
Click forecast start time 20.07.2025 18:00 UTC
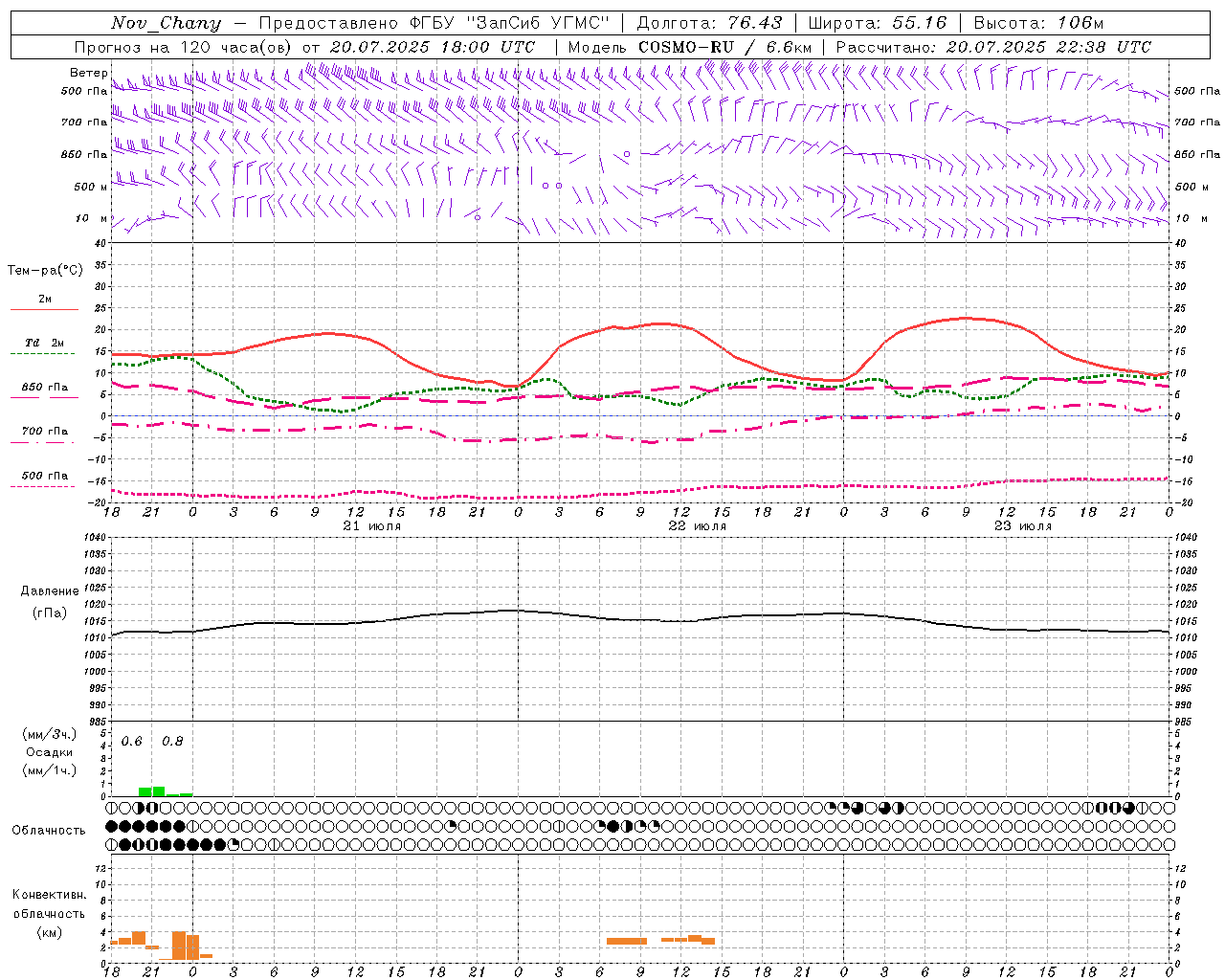coord(433,47)
